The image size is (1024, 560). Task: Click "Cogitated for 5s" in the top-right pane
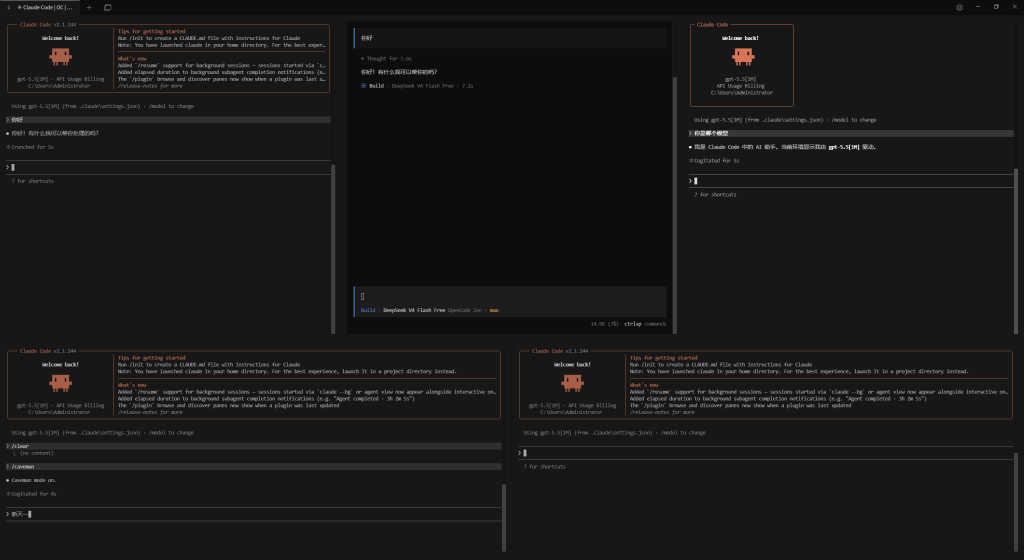pos(716,161)
